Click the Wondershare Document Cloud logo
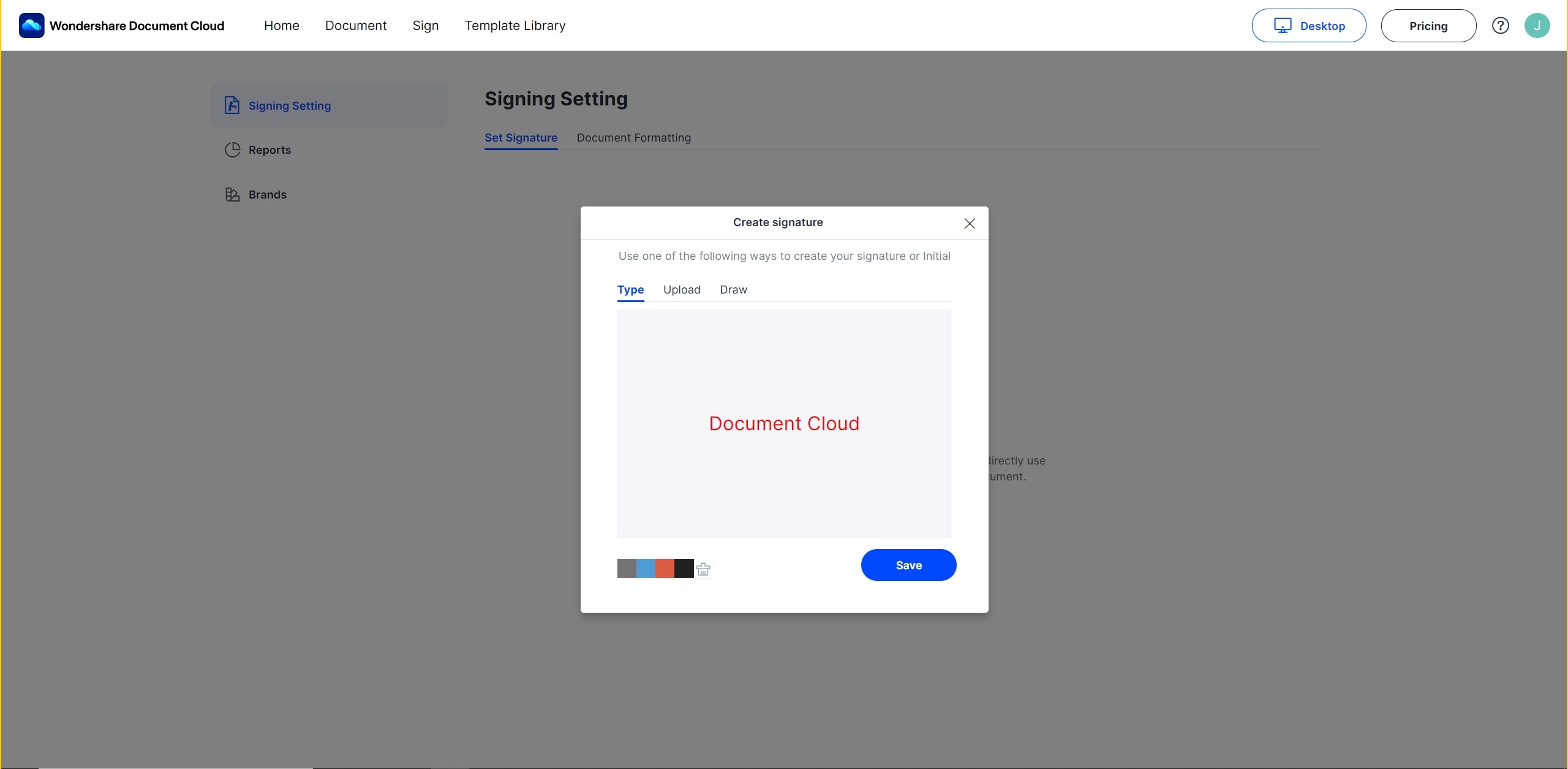Screen dimensions: 1568x769 [x=31, y=26]
